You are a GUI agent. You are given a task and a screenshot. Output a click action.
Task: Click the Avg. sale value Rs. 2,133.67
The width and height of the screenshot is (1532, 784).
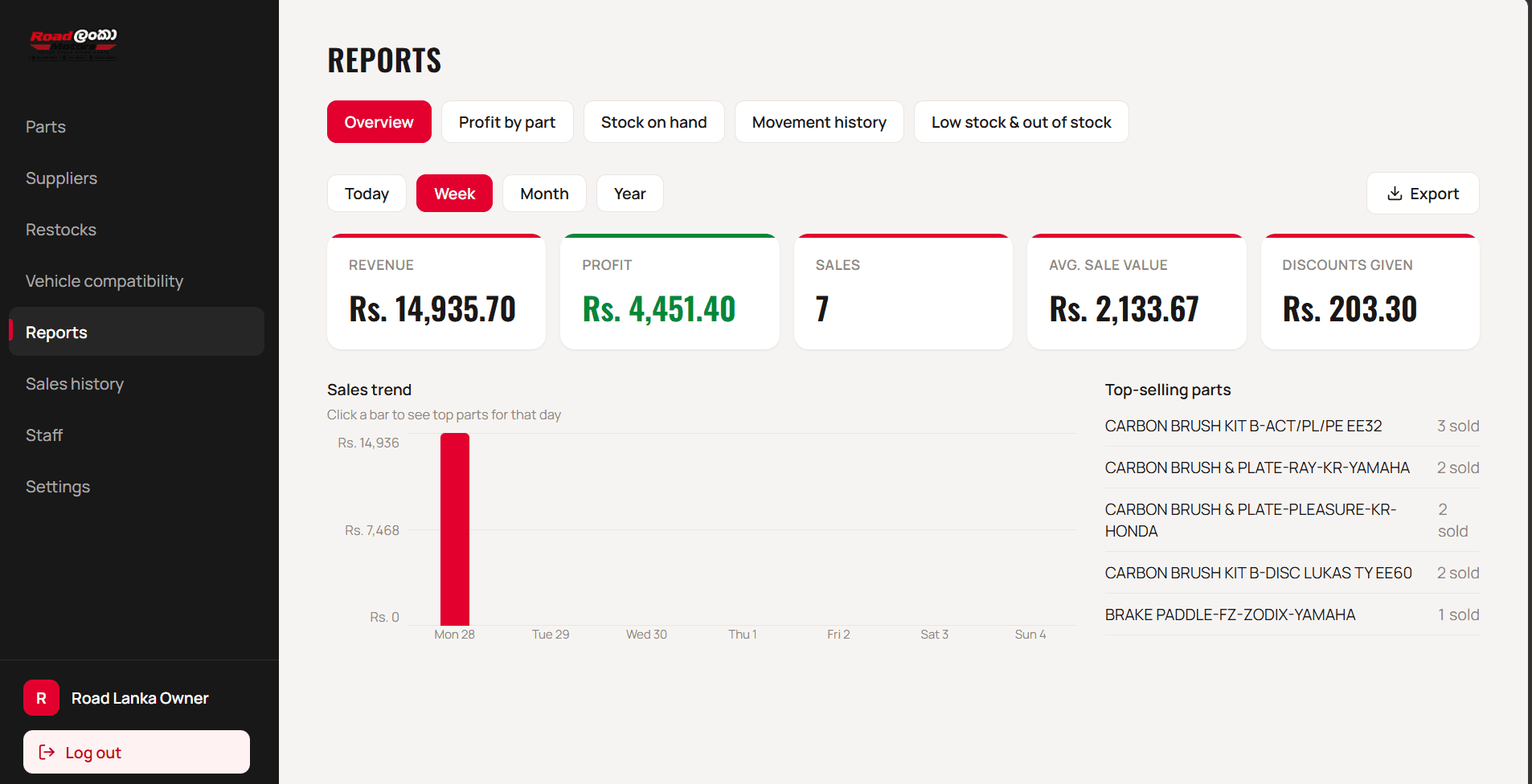[x=1137, y=292]
